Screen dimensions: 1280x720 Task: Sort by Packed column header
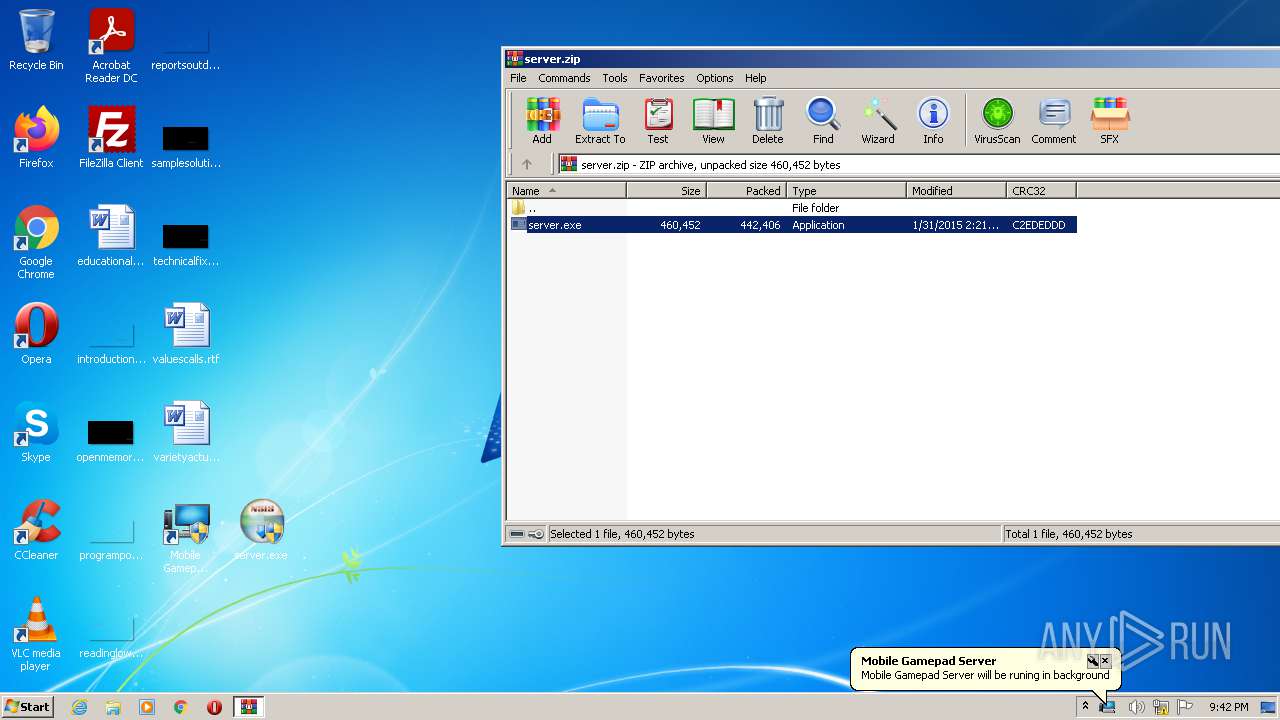pos(747,190)
